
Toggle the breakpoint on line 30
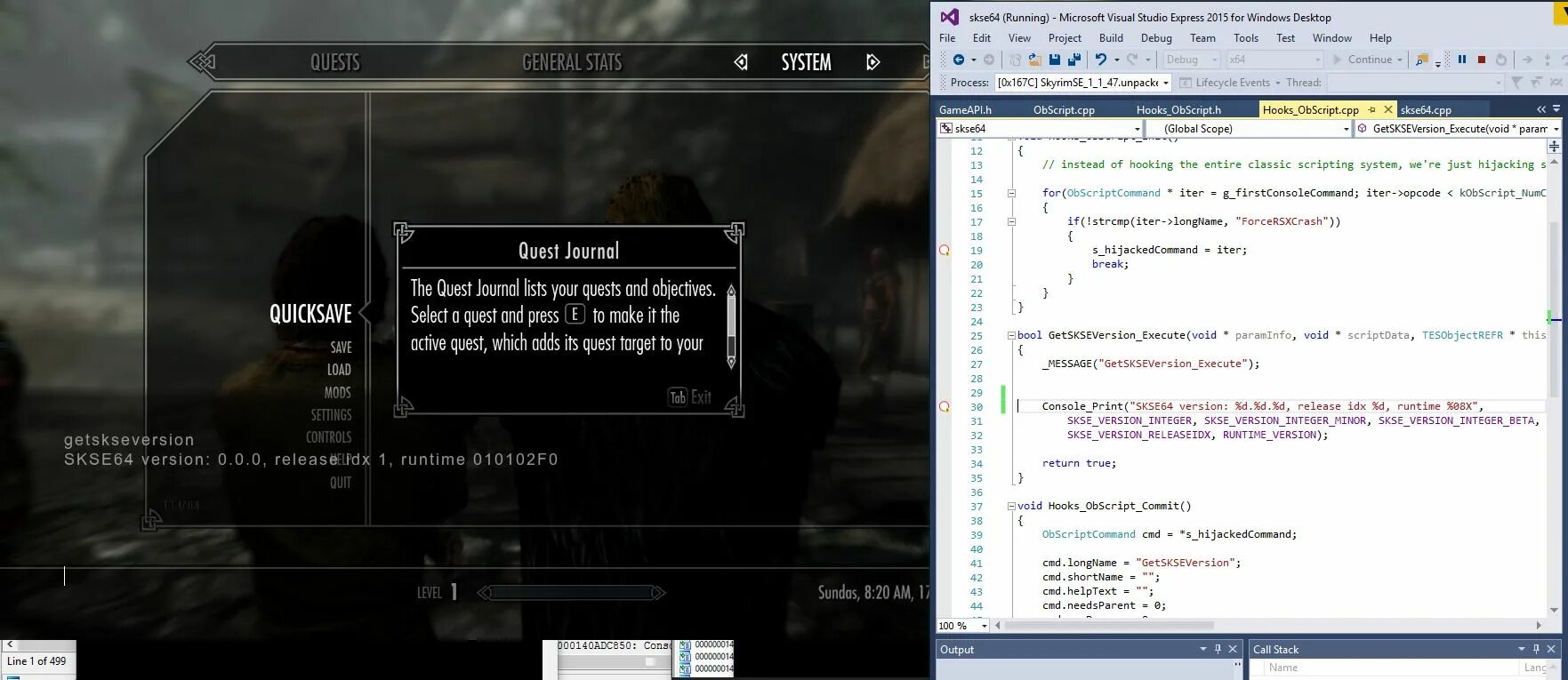945,406
